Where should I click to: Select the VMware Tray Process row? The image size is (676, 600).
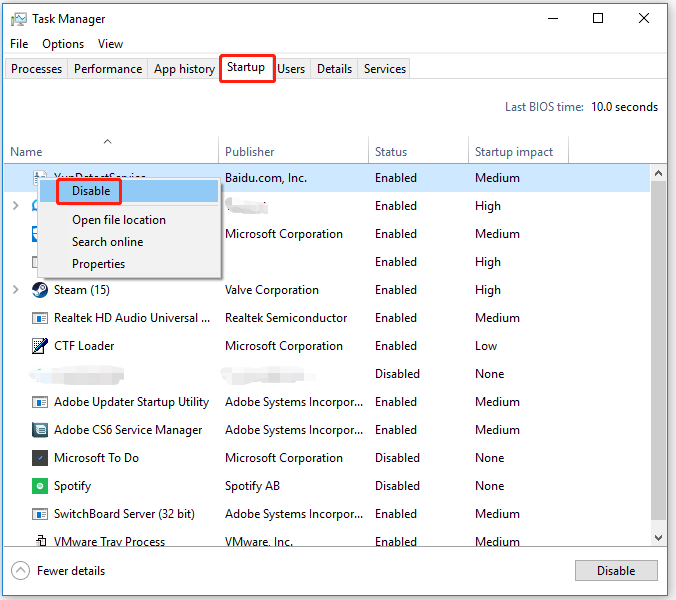pyautogui.click(x=327, y=539)
